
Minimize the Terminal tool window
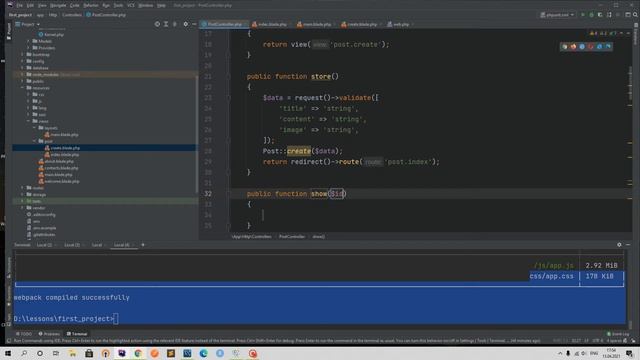[x=628, y=245]
